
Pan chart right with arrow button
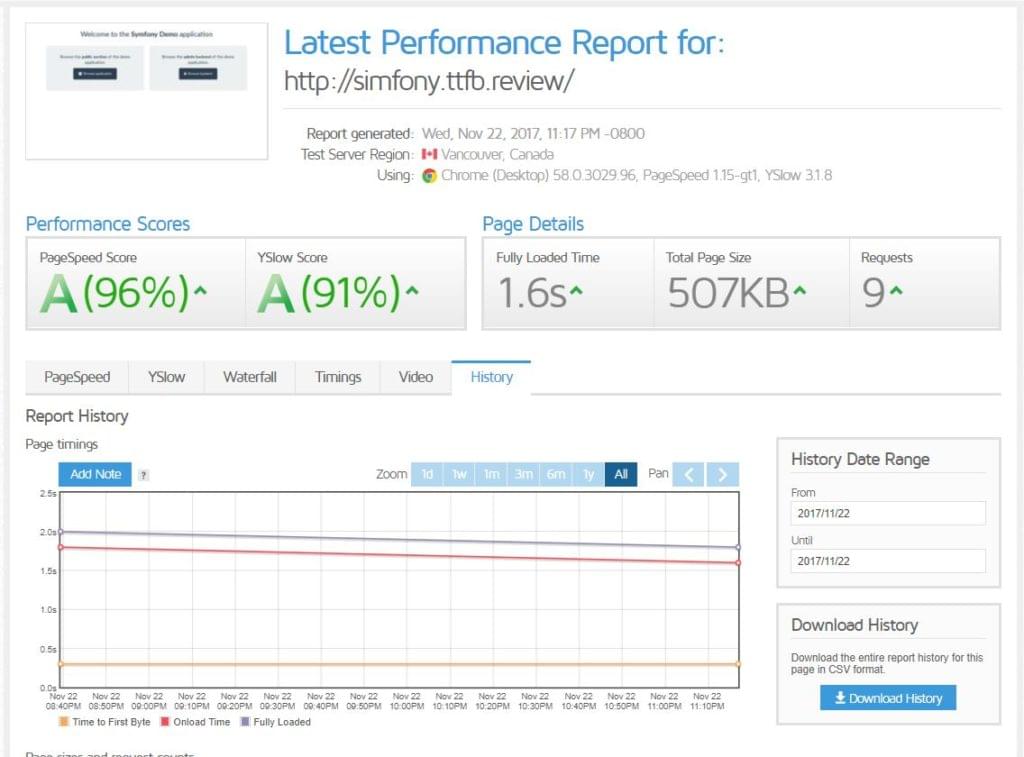[723, 474]
